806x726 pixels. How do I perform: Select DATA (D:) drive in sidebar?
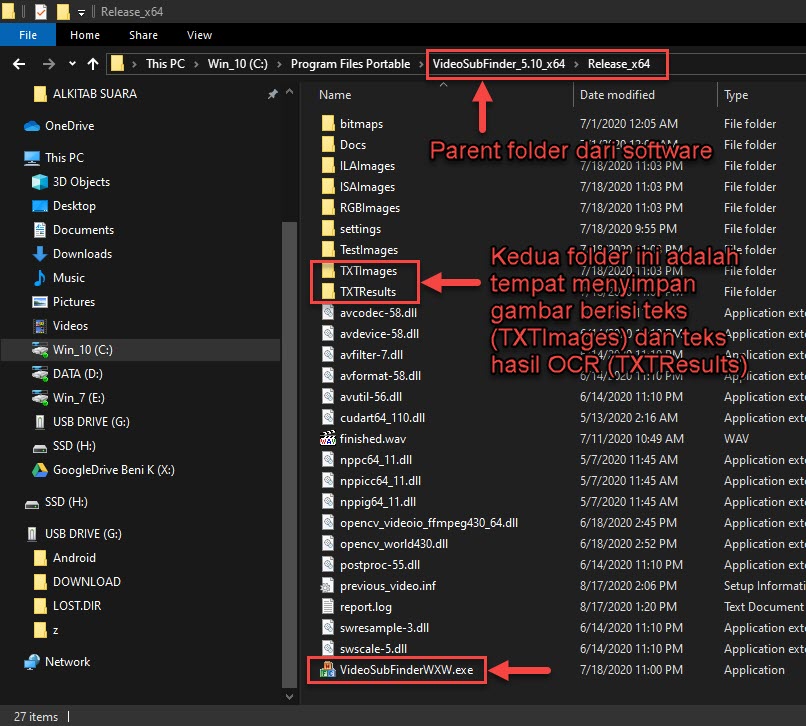click(77, 374)
